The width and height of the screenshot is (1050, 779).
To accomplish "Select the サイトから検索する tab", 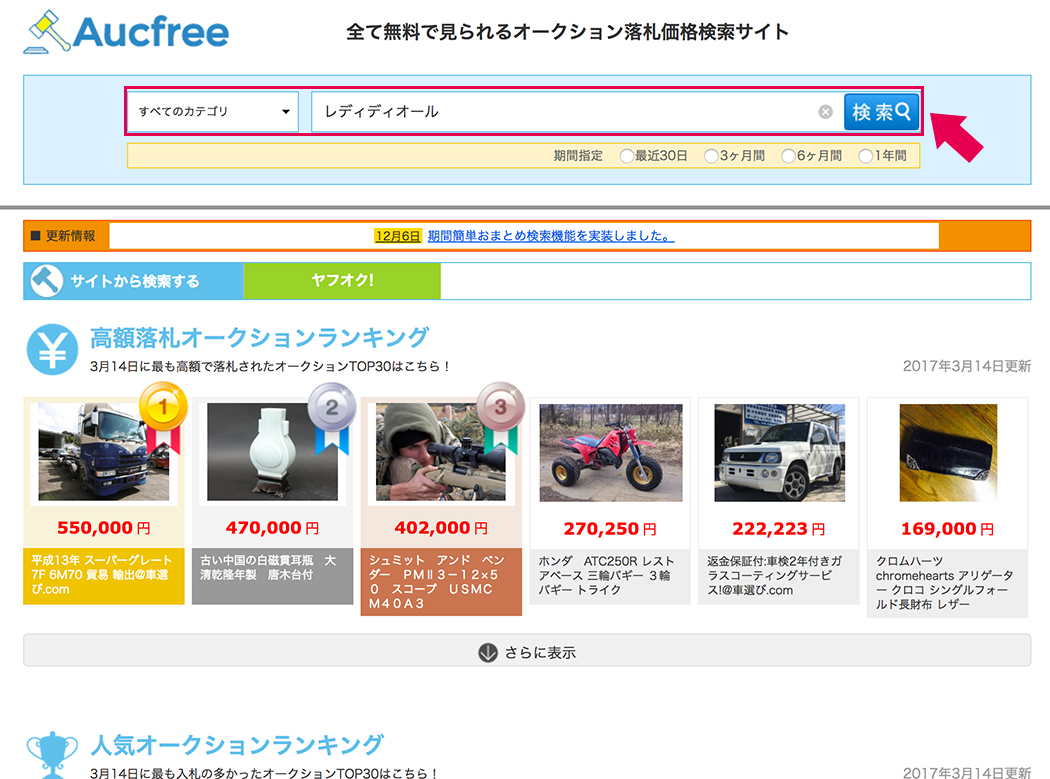I will [134, 281].
